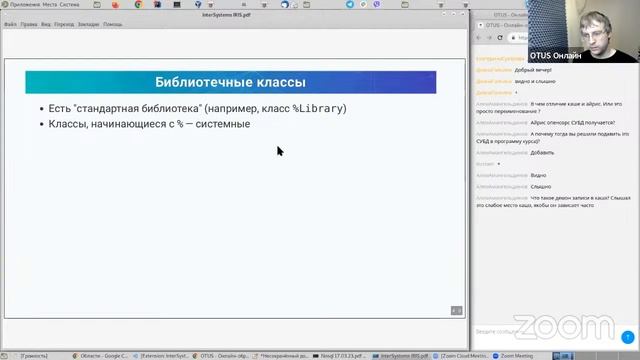Open the Закладки menu of PDF viewer
640x360 pixels.
(89, 24)
